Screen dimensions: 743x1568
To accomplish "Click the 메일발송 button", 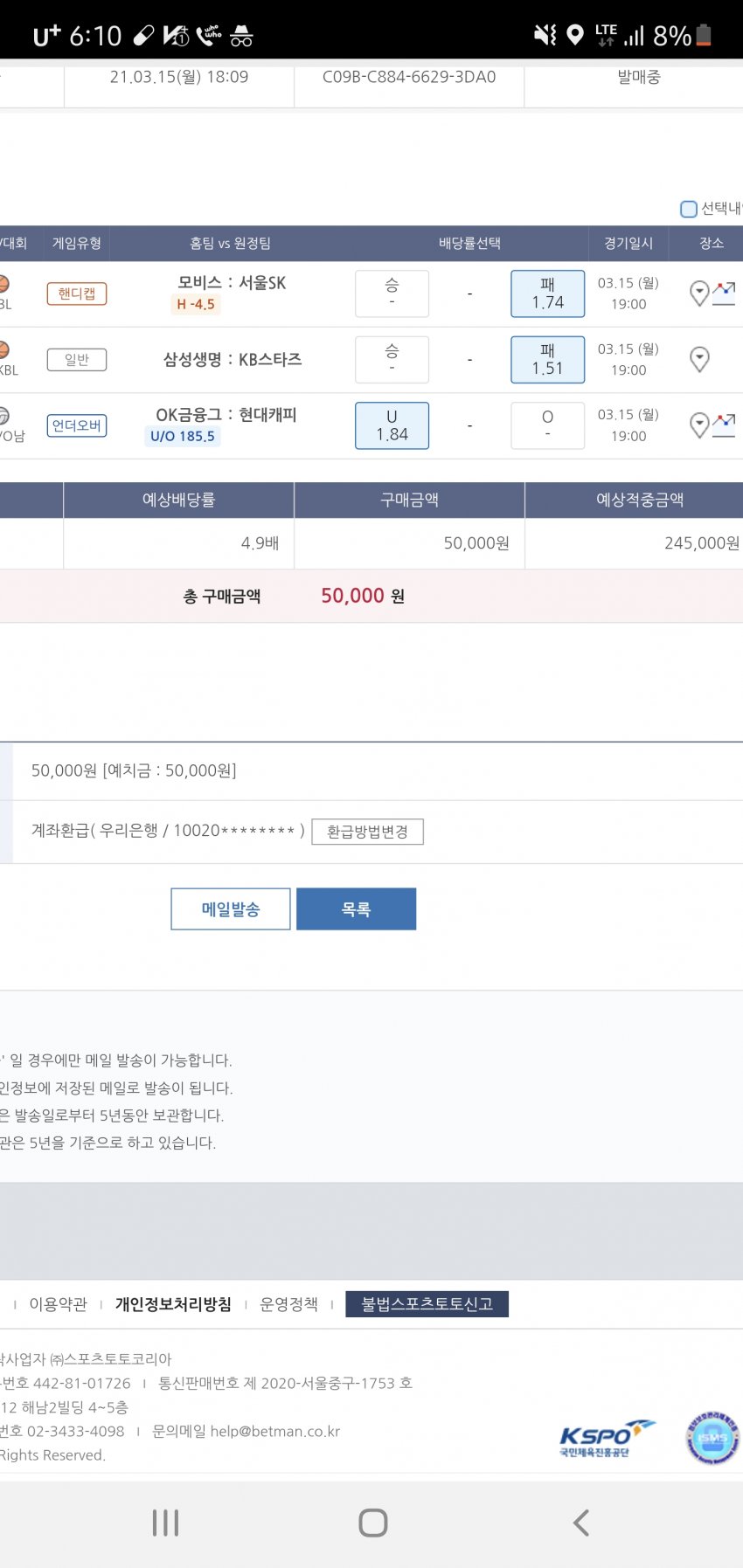I will 231,909.
